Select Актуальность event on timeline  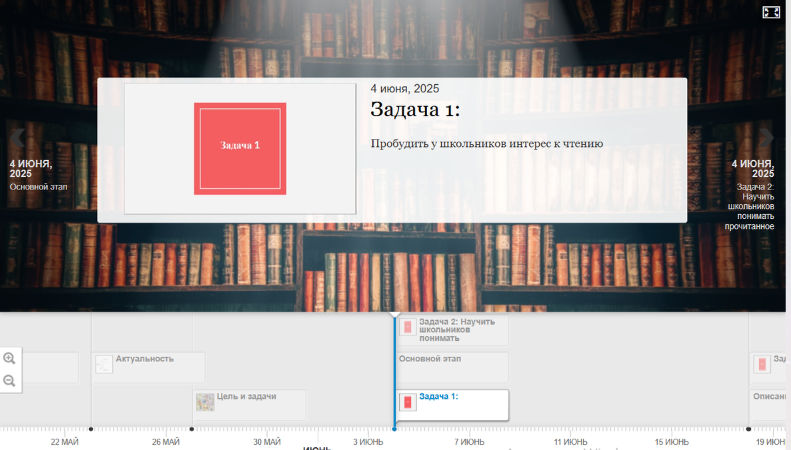coord(148,367)
